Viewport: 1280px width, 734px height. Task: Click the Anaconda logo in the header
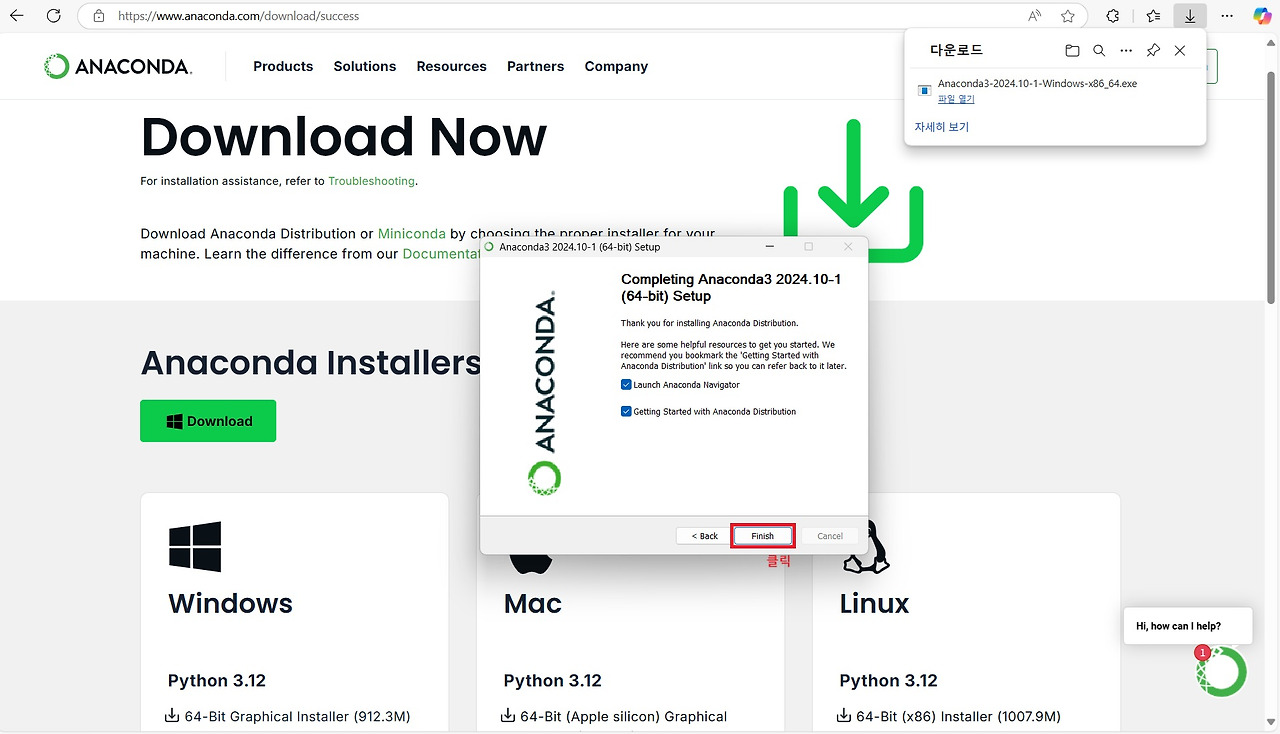pos(118,66)
